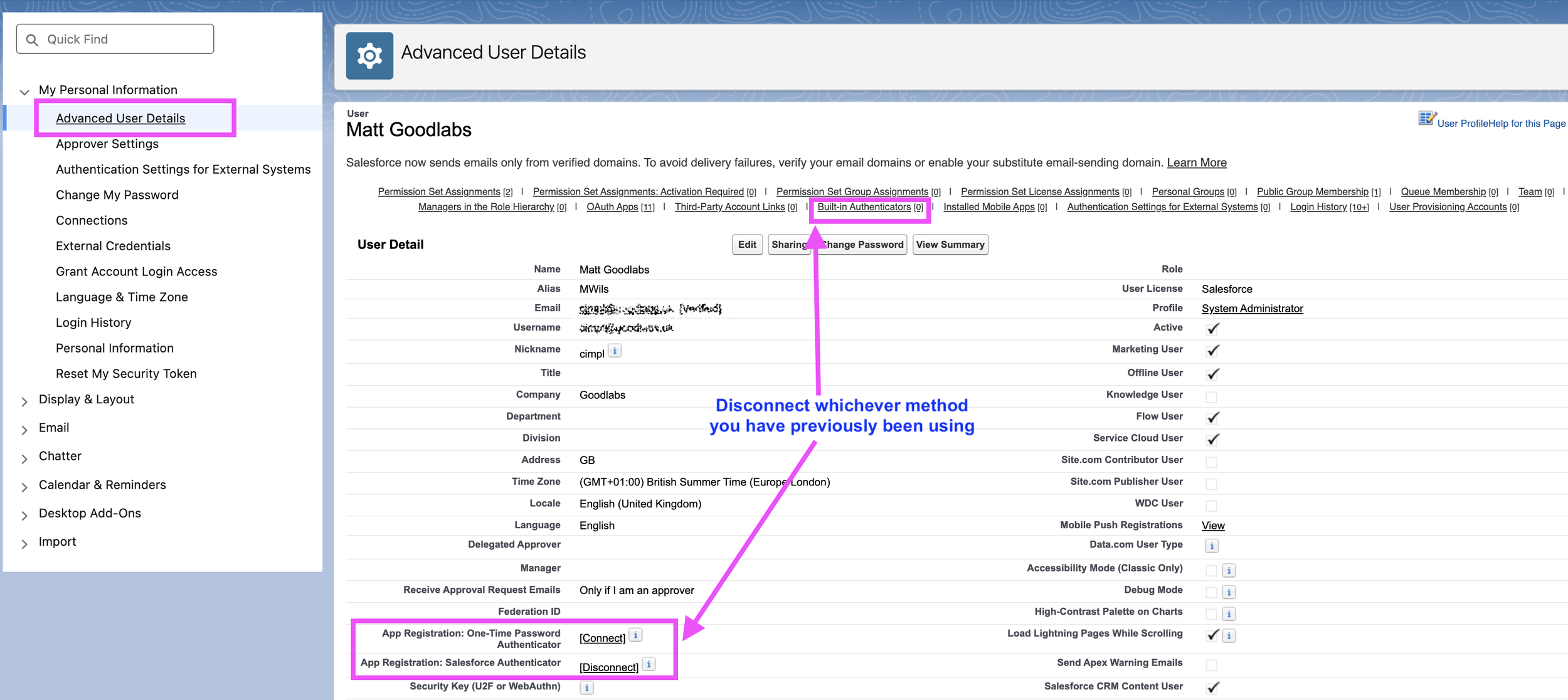Click the User Profile help icon
This screenshot has width=1568, height=700.
point(1427,119)
